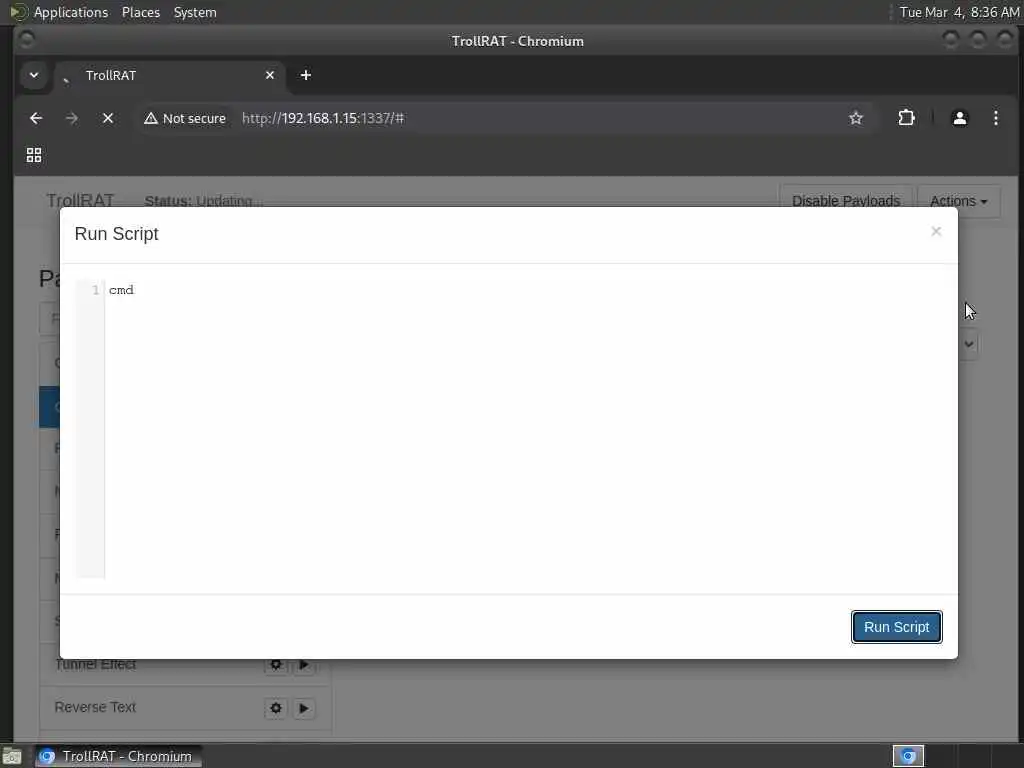Open the Actions dropdown
The height and width of the screenshot is (768, 1024).
pos(958,200)
